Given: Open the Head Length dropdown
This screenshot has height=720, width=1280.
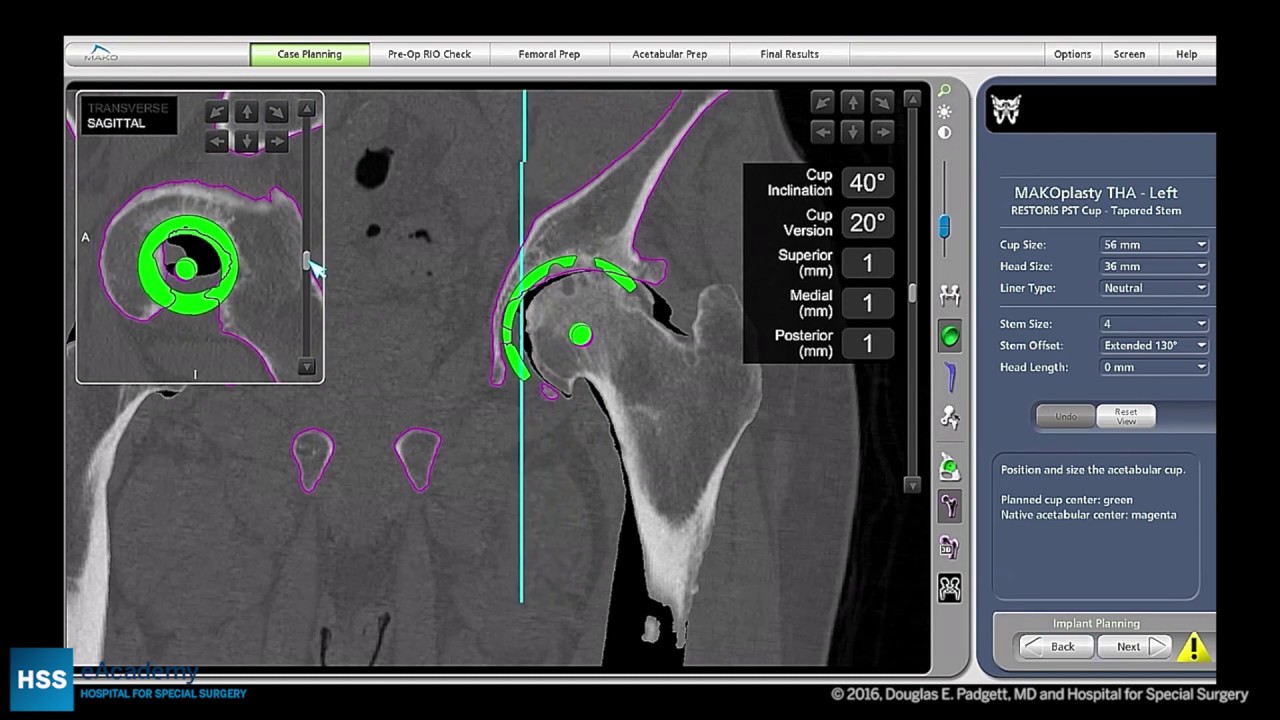Looking at the screenshot, I should click(x=1154, y=367).
